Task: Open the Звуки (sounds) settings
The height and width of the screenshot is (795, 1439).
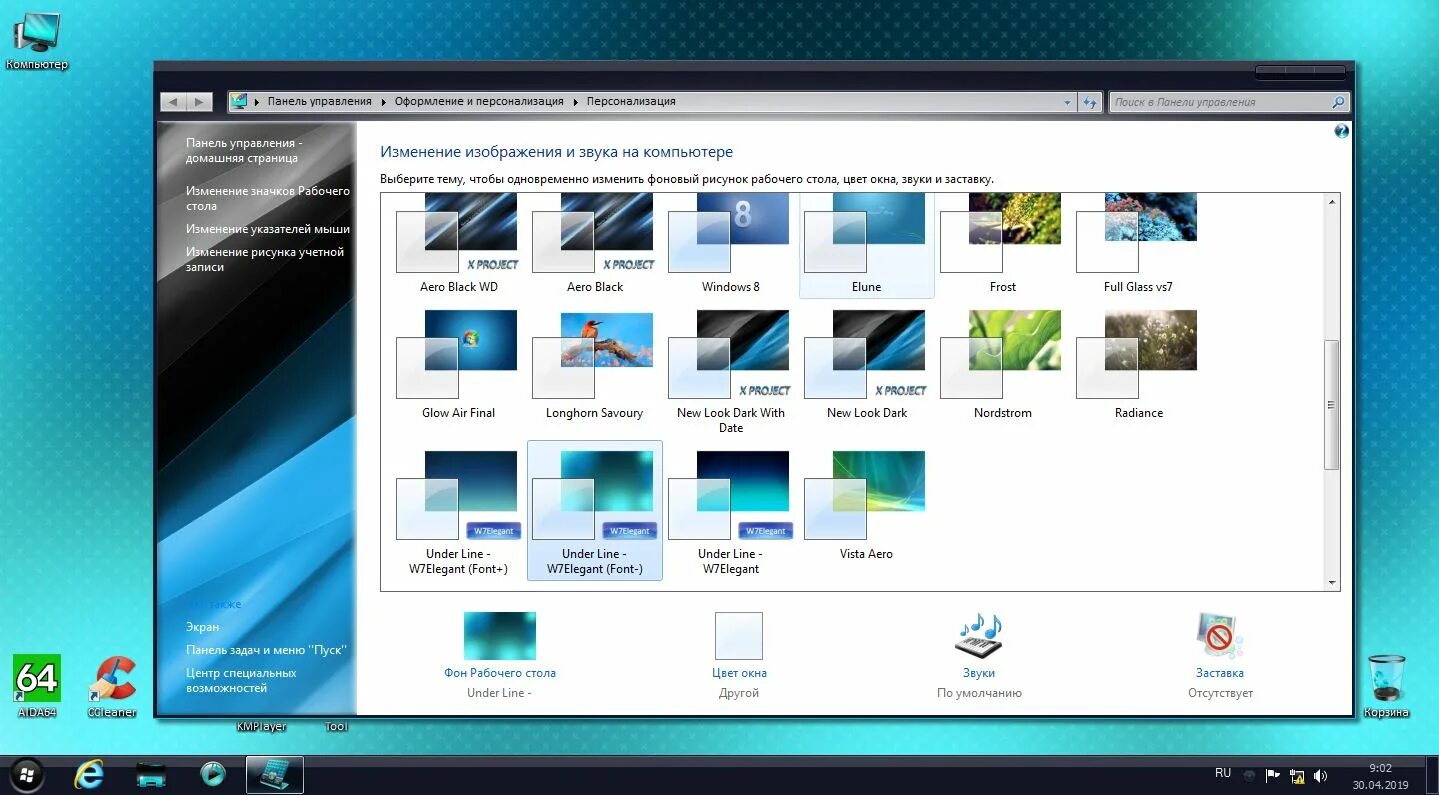Action: (x=978, y=650)
